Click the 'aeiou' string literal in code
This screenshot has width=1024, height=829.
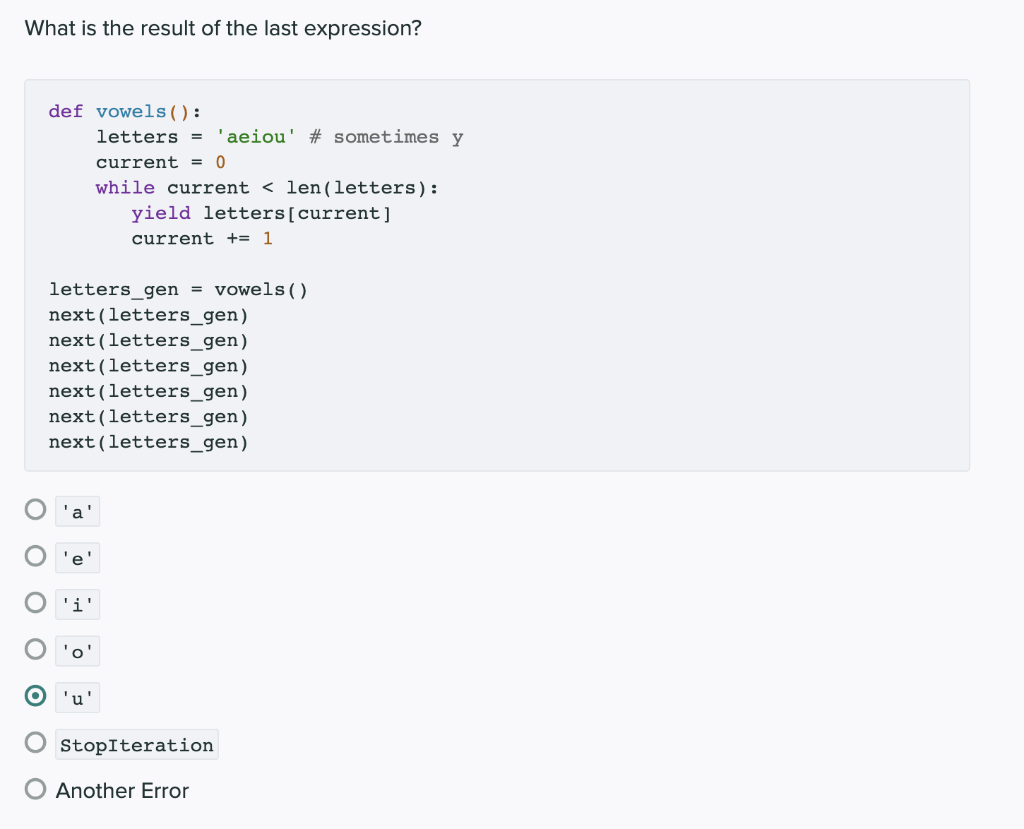click(x=256, y=136)
